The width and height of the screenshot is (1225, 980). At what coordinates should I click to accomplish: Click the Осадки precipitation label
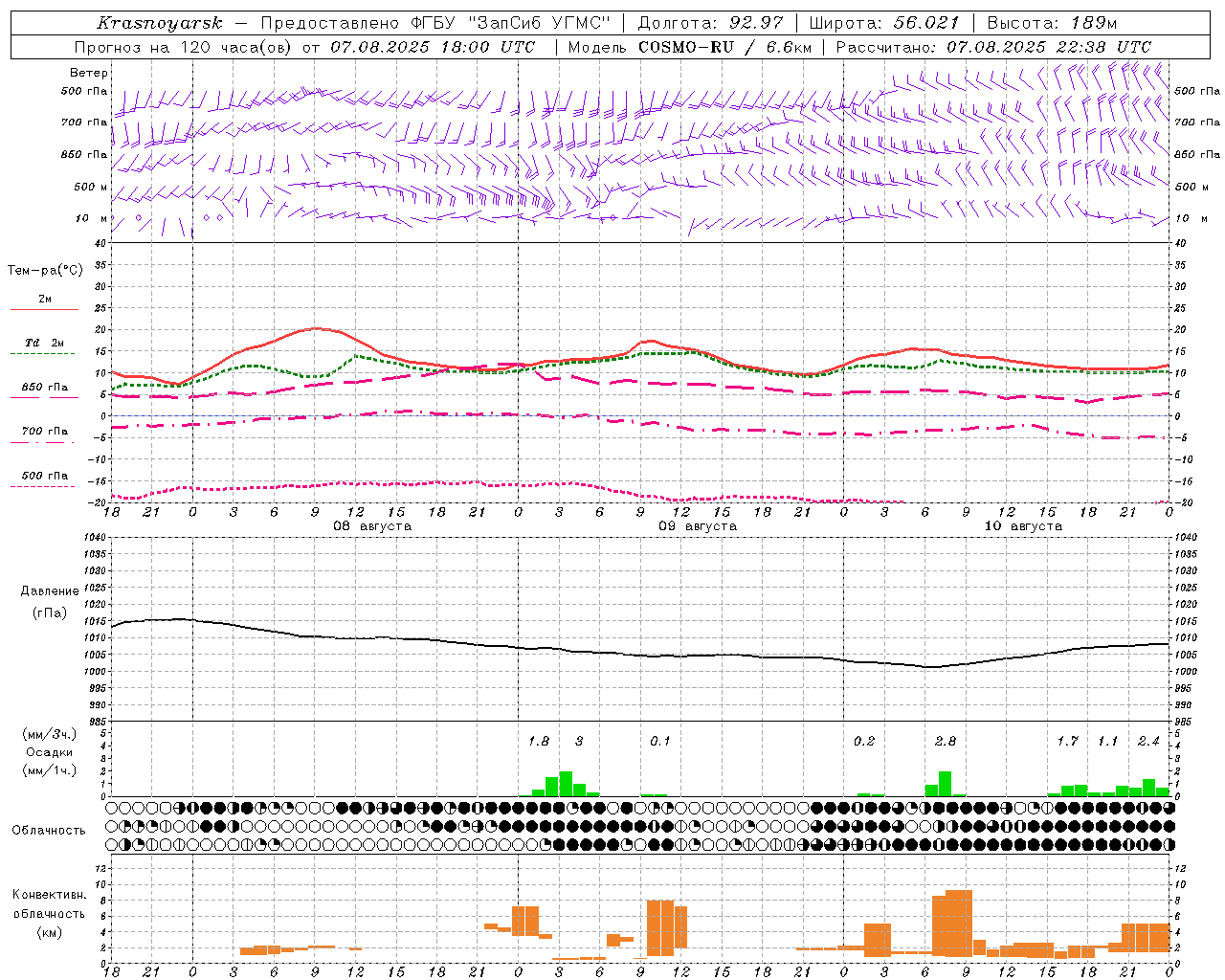pos(49,752)
